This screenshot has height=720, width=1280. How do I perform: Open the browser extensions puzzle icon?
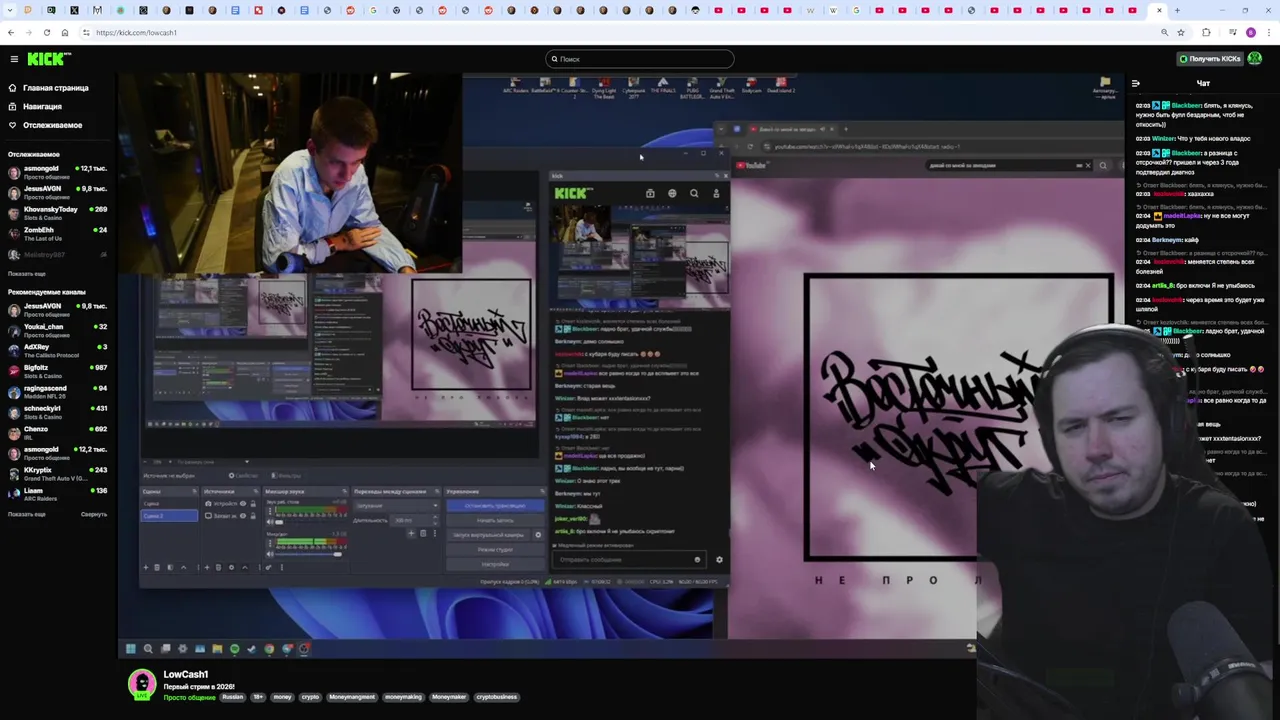coord(1206,32)
